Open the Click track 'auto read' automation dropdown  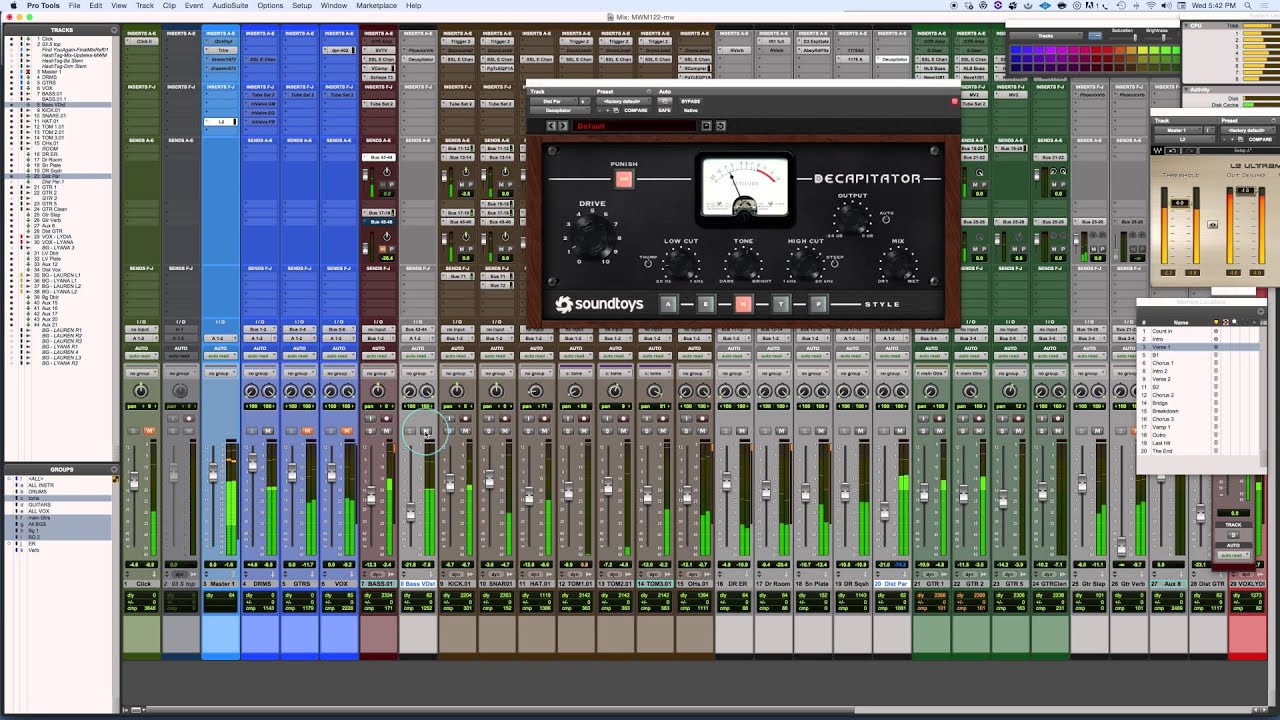pyautogui.click(x=141, y=356)
